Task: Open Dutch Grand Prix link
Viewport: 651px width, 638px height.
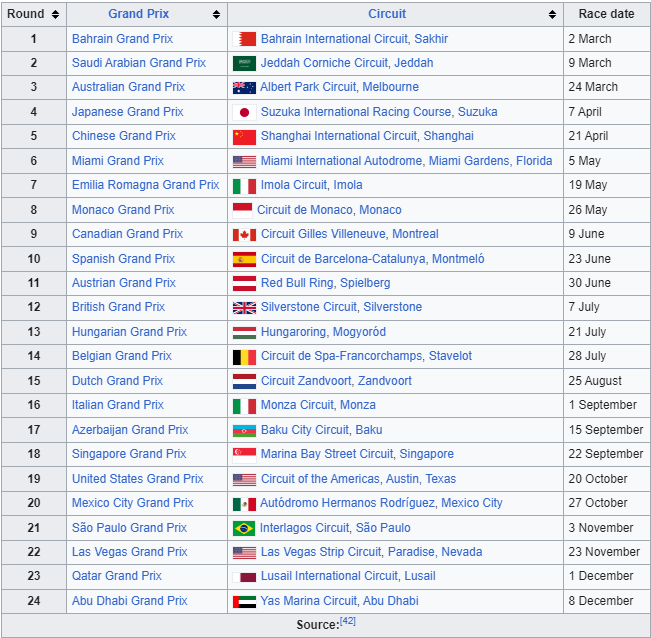Action: click(x=117, y=381)
